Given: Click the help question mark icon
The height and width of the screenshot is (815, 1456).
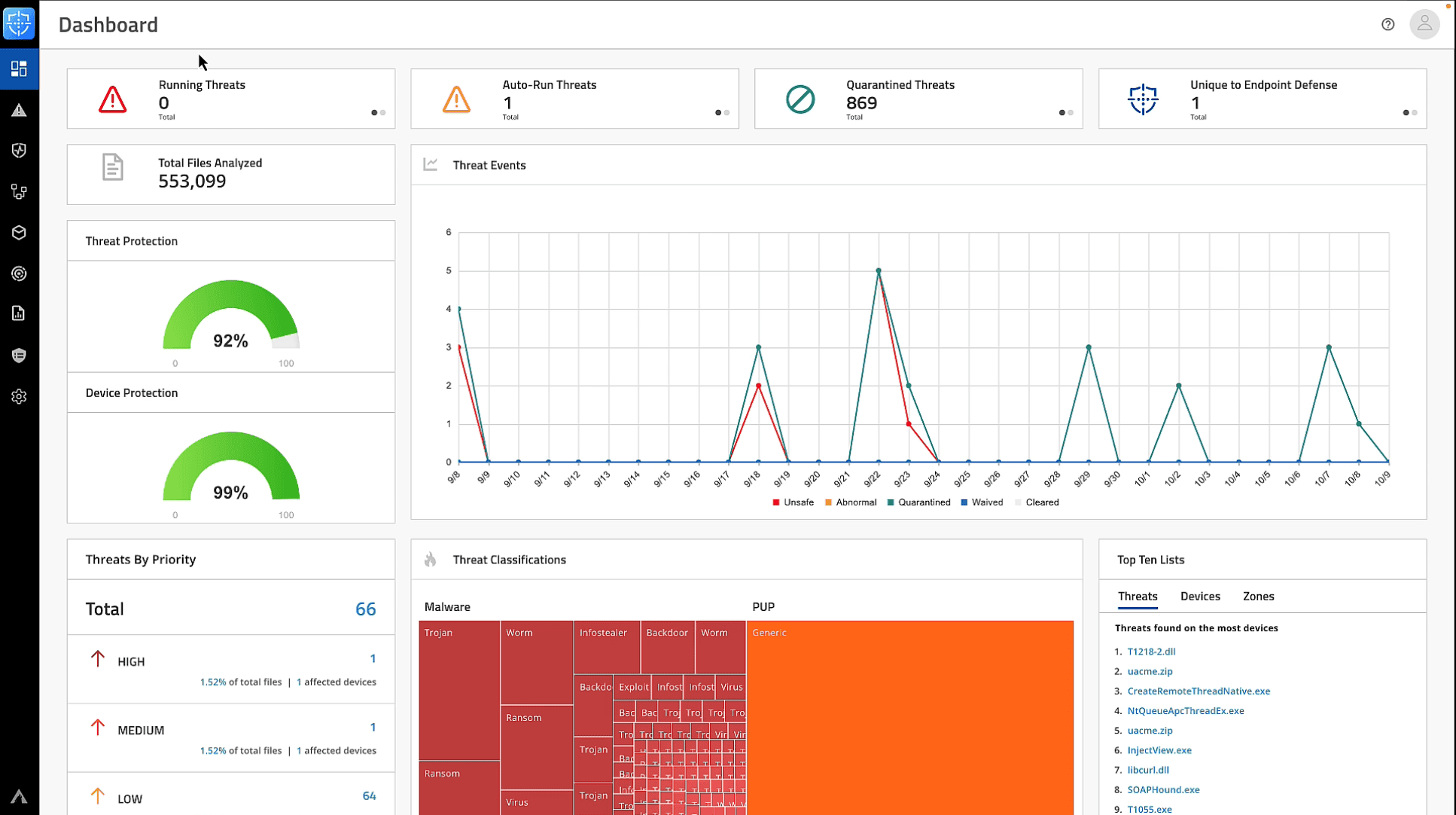Looking at the screenshot, I should pos(1387,25).
